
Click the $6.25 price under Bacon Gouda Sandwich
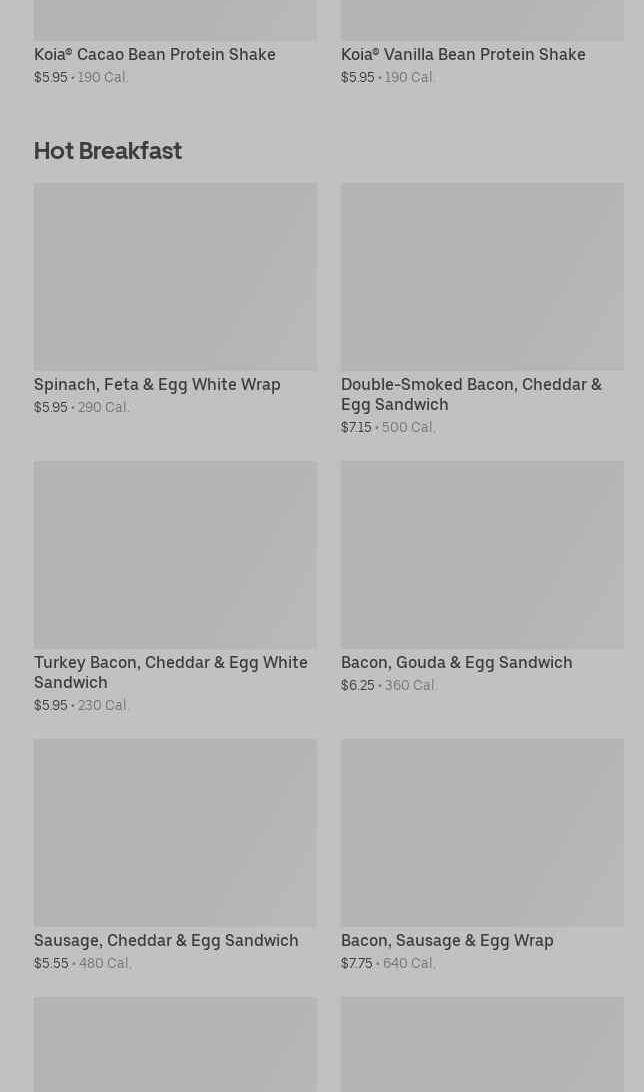[x=358, y=685]
